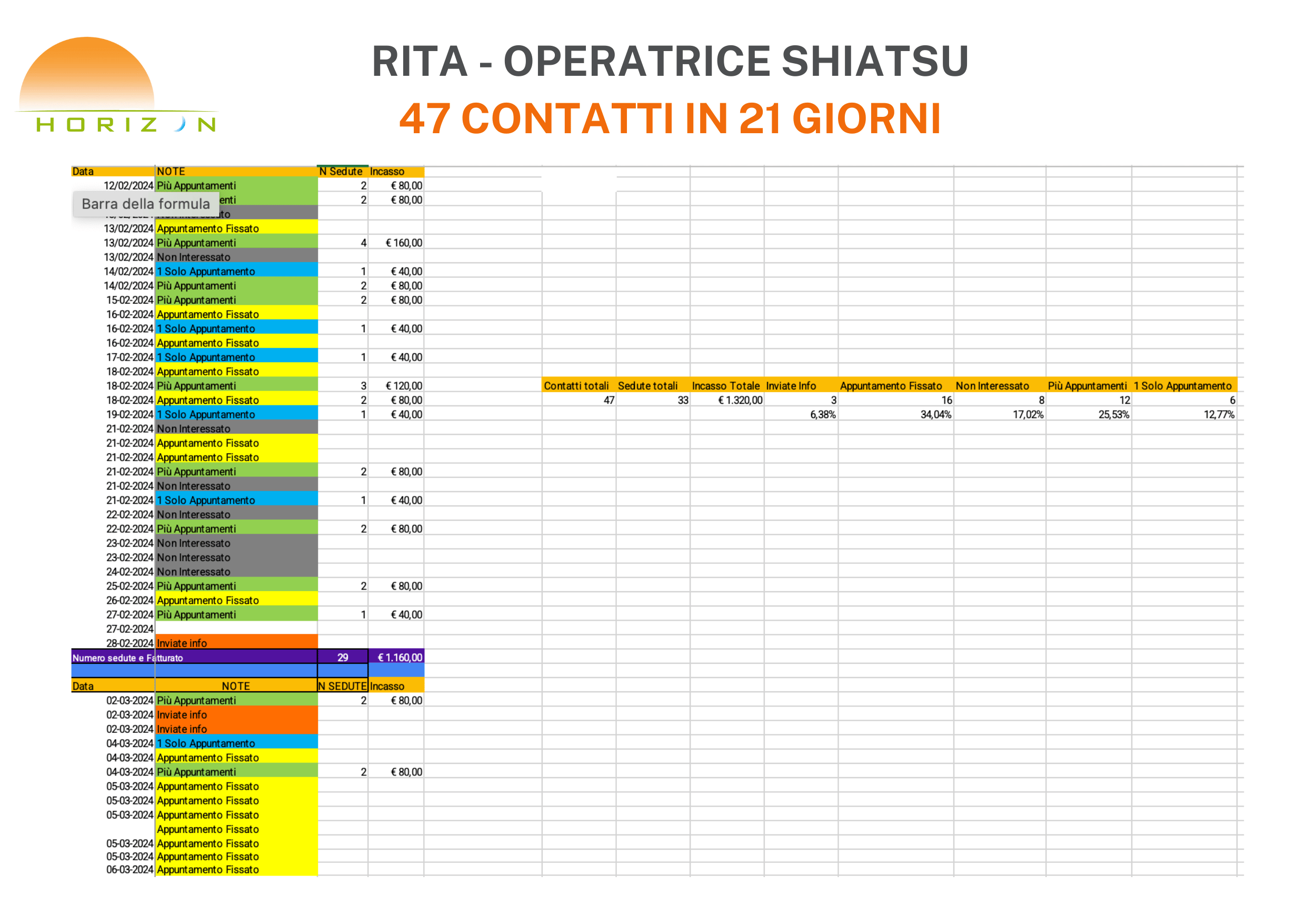The image size is (1316, 905).
Task: Click the purple total 29 sedute cell
Action: coord(343,658)
